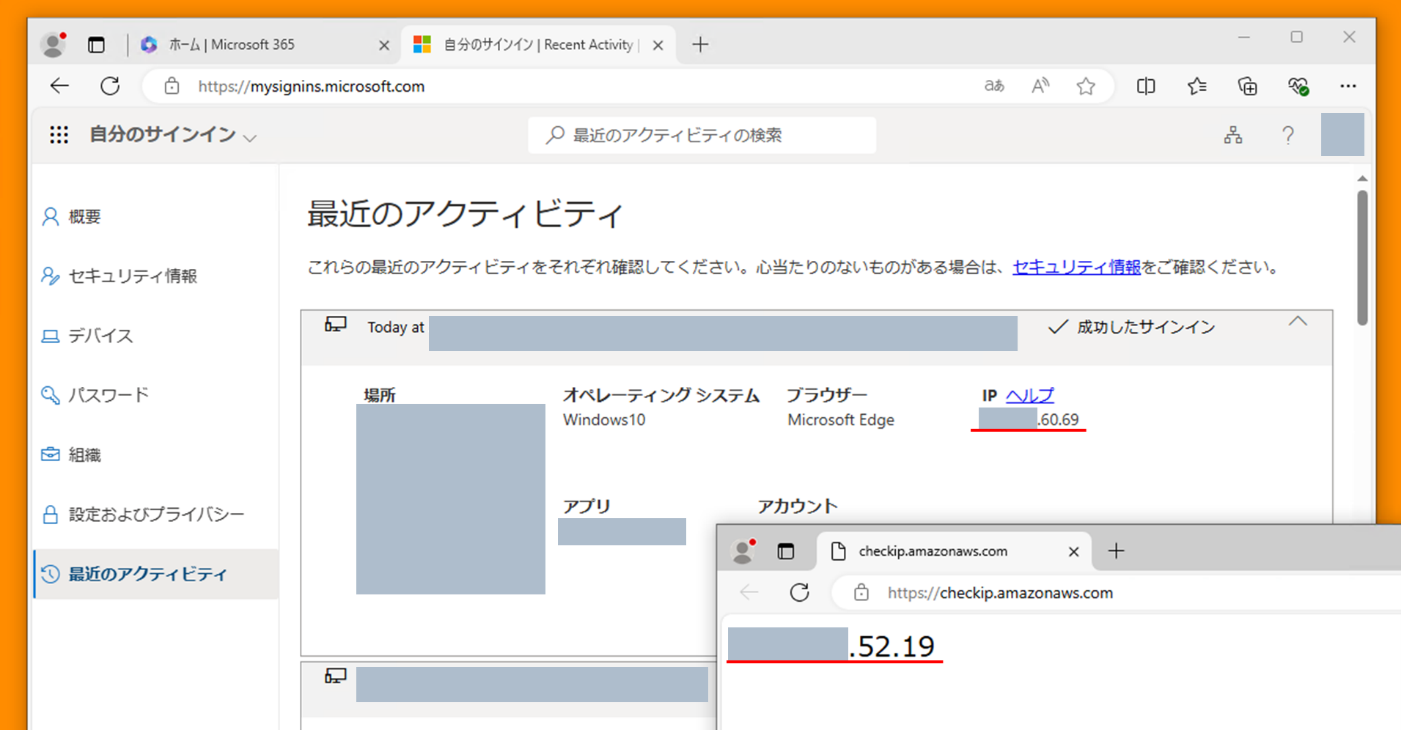Open the Collections toolbar icon
The width and height of the screenshot is (1401, 730).
click(1247, 86)
